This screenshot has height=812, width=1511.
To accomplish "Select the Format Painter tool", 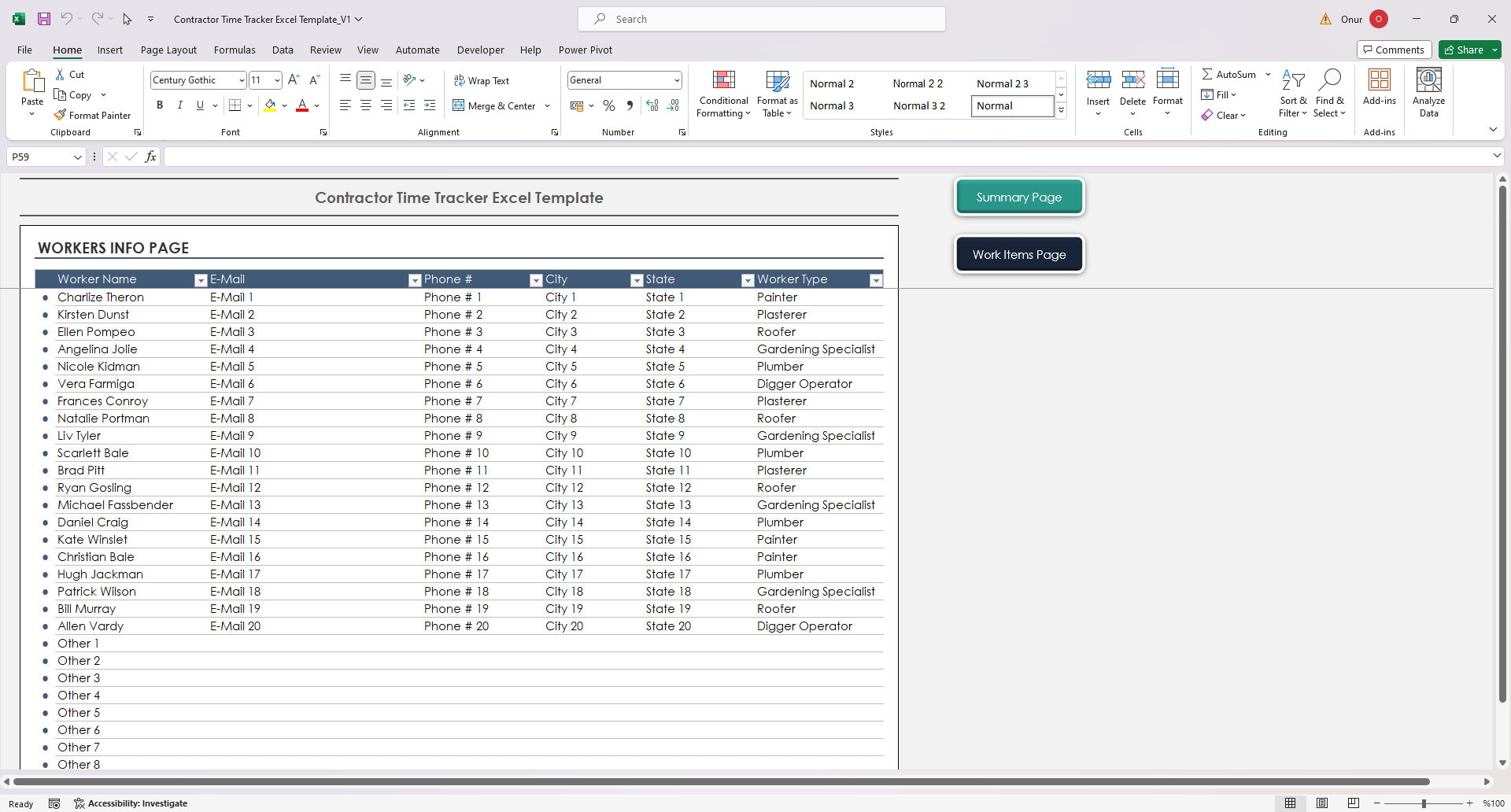I will tap(93, 115).
